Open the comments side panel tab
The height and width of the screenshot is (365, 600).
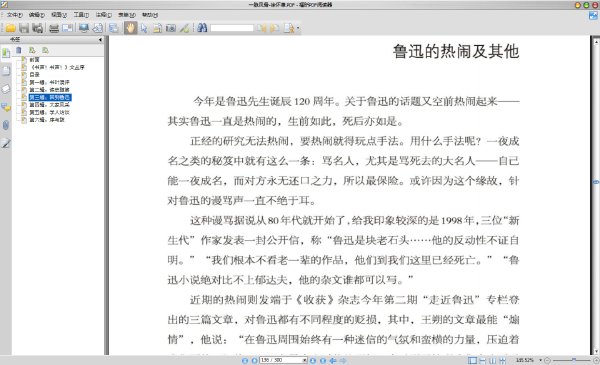click(x=6, y=107)
